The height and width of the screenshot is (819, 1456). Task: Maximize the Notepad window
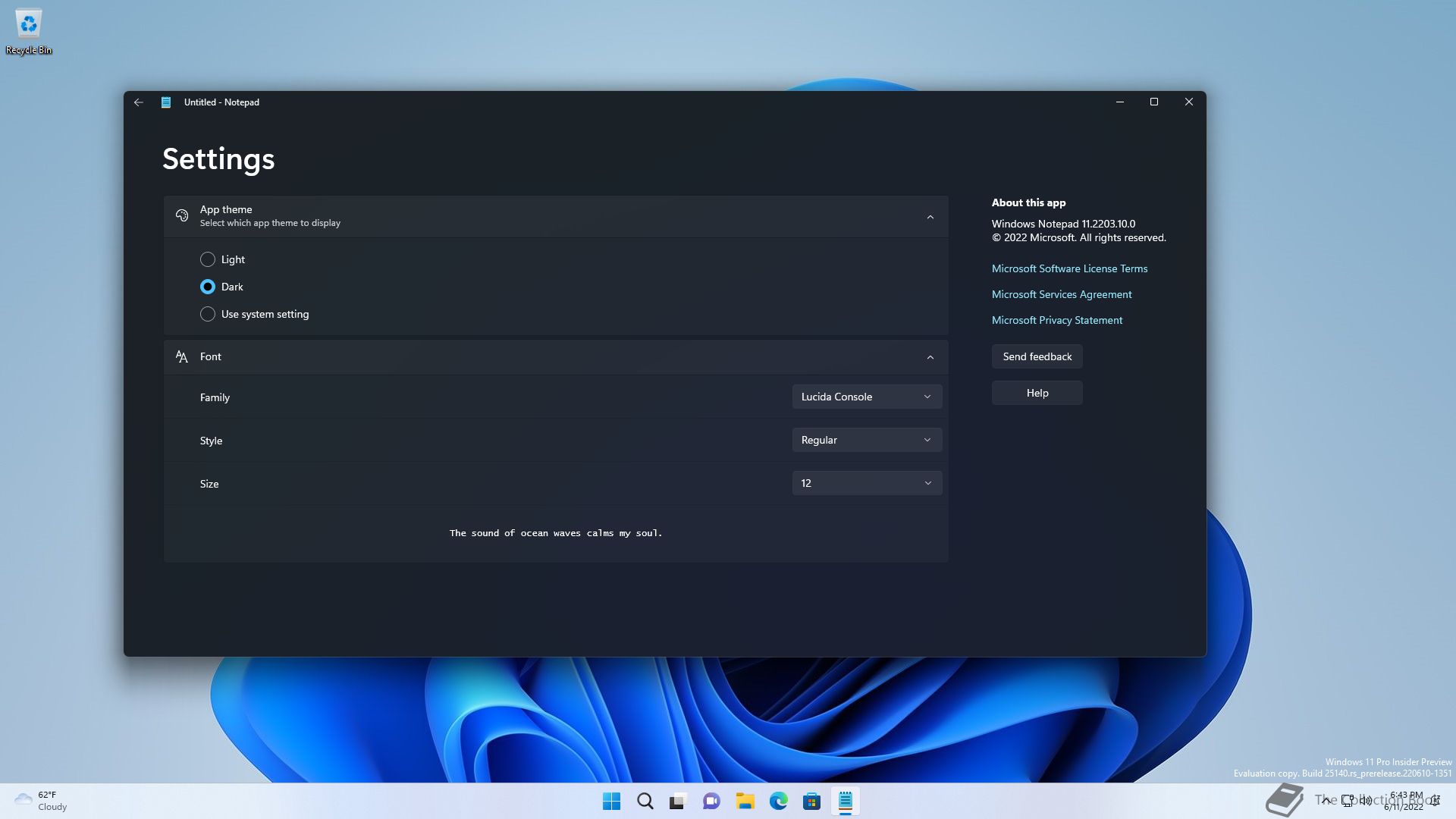pos(1154,102)
